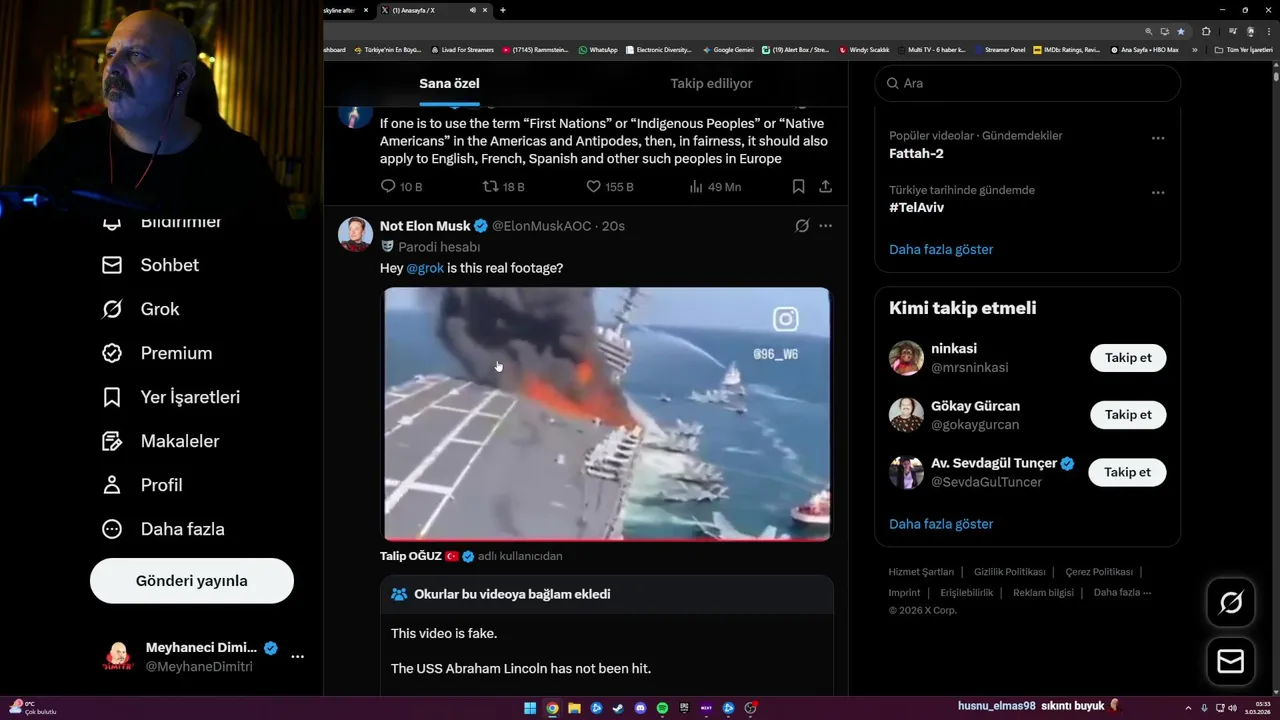Open Not Elon Musk profile avatar

[356, 233]
